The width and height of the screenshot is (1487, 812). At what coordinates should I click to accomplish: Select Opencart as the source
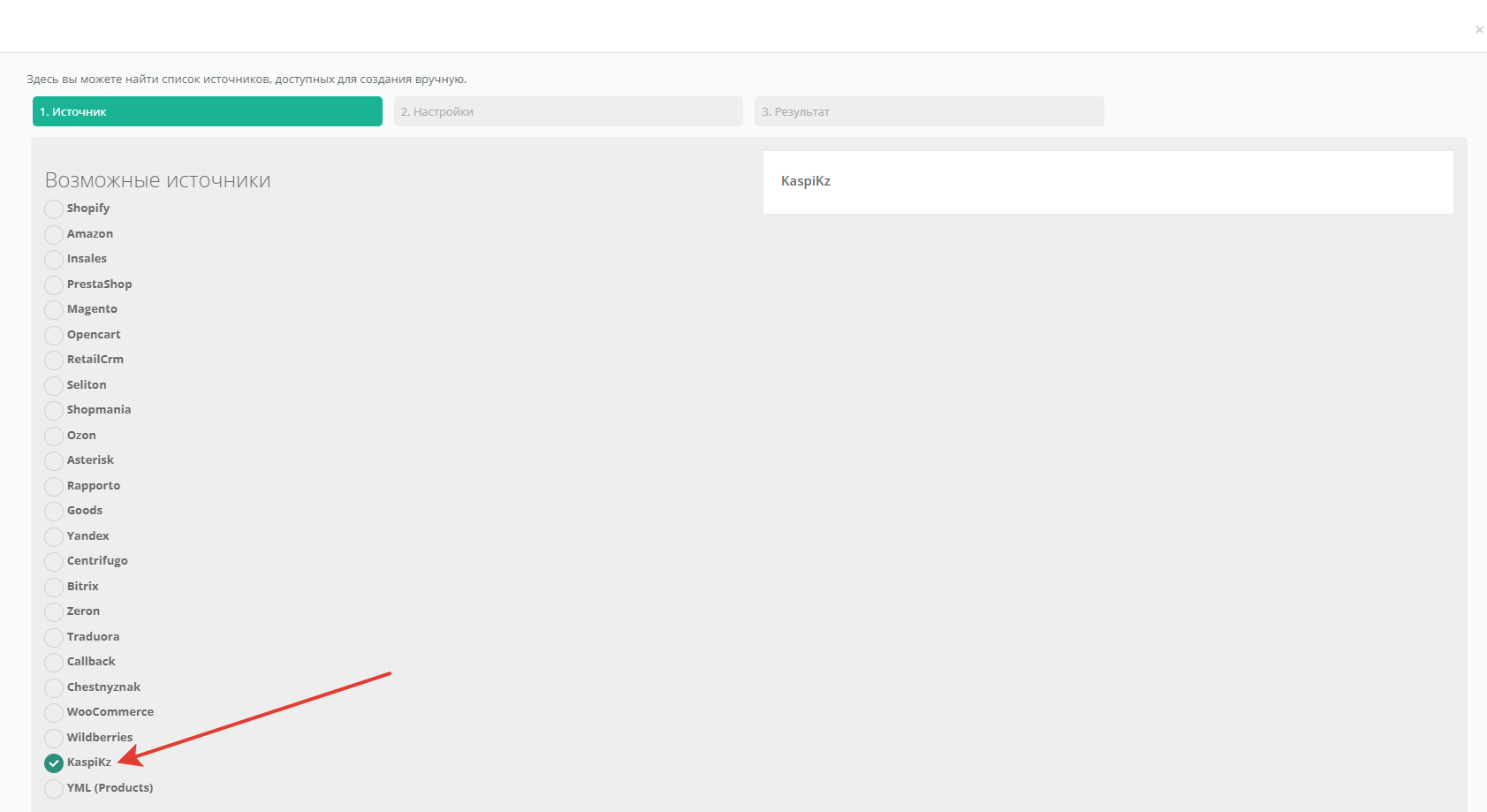click(54, 336)
